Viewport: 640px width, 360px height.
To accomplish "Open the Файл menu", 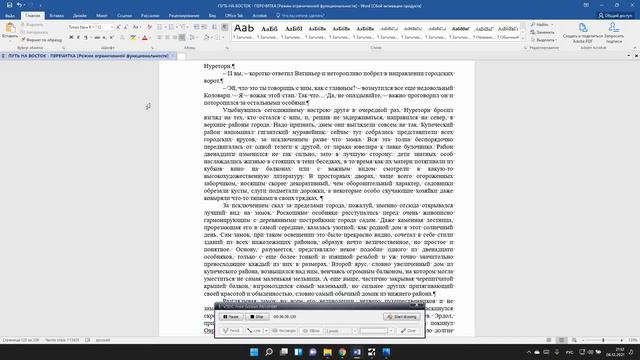I will [10, 16].
